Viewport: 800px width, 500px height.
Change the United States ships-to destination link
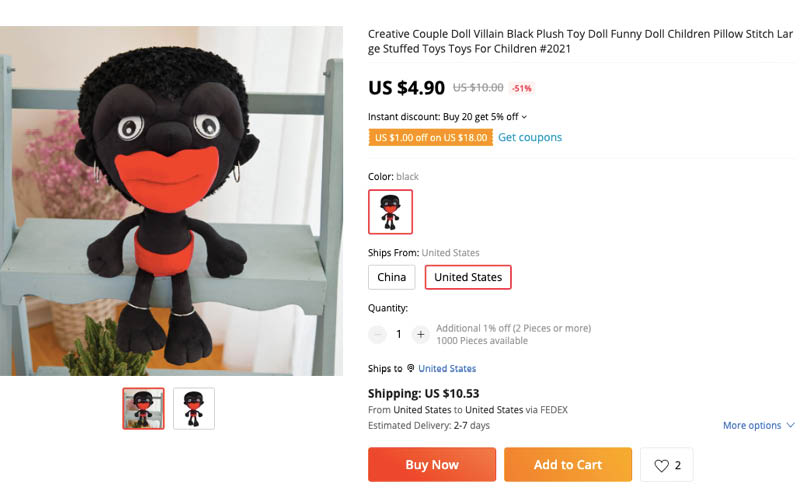coord(447,368)
